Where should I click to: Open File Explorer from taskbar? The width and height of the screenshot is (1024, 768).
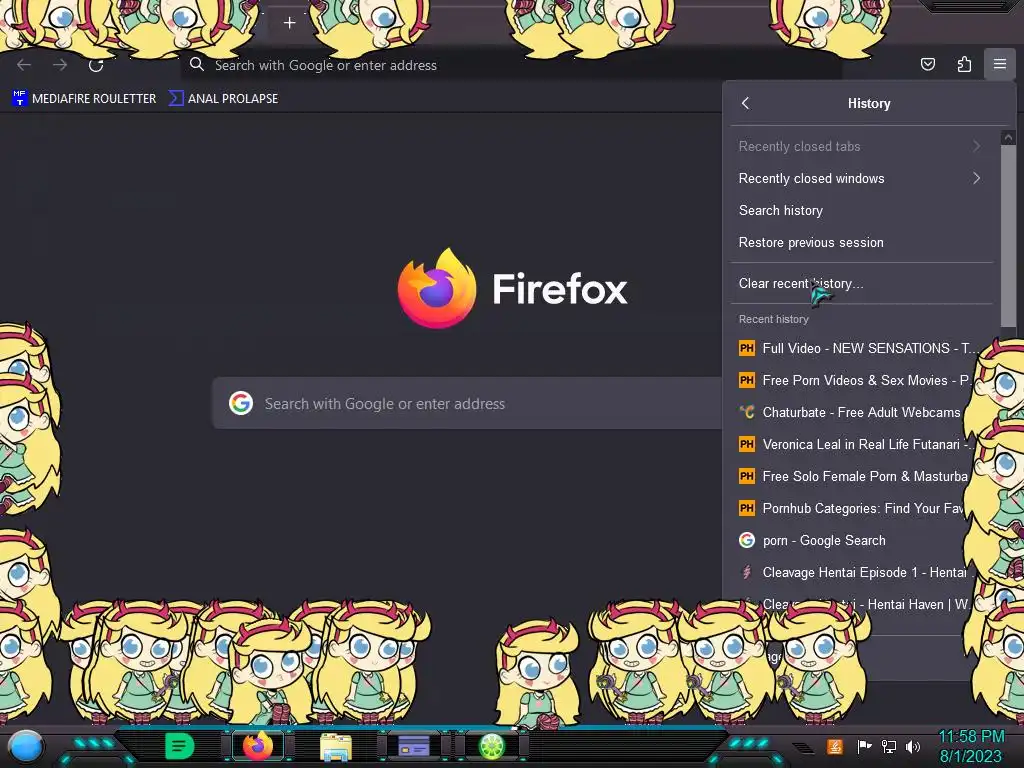pyautogui.click(x=336, y=746)
